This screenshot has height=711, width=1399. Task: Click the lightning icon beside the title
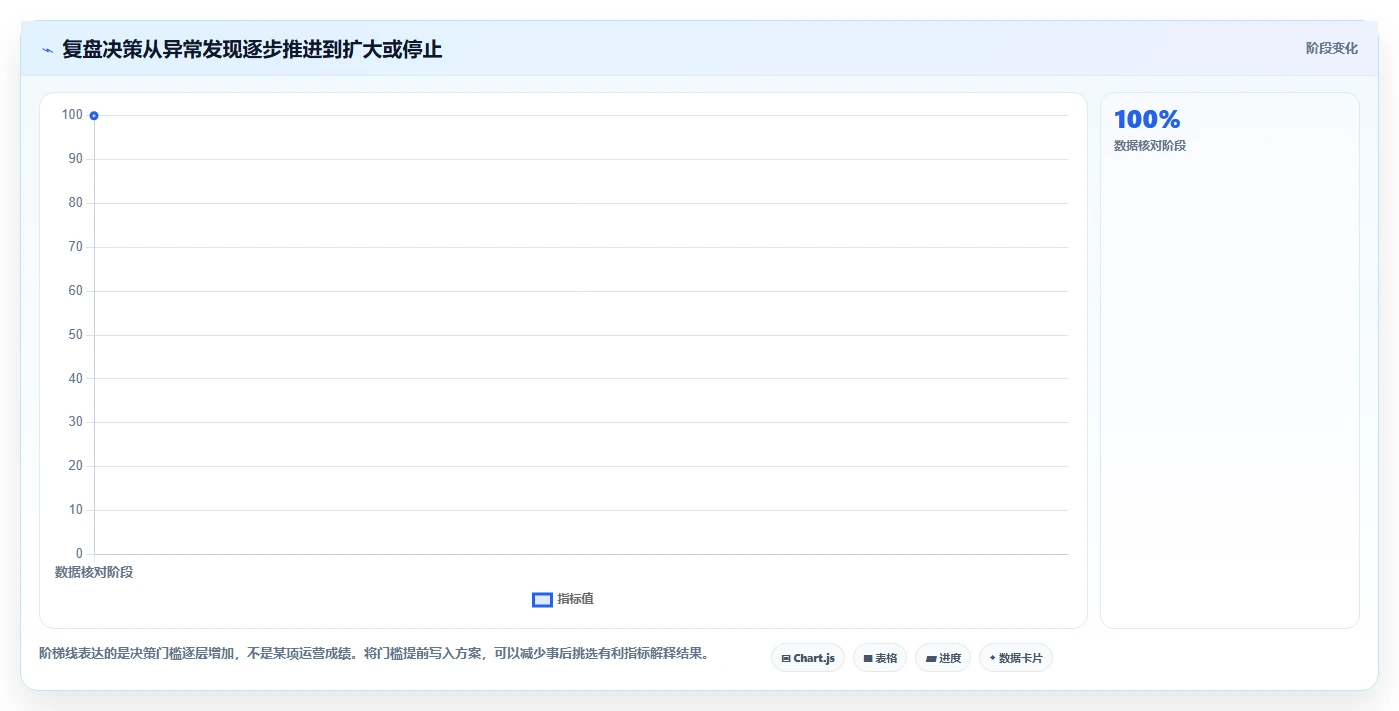(x=47, y=50)
